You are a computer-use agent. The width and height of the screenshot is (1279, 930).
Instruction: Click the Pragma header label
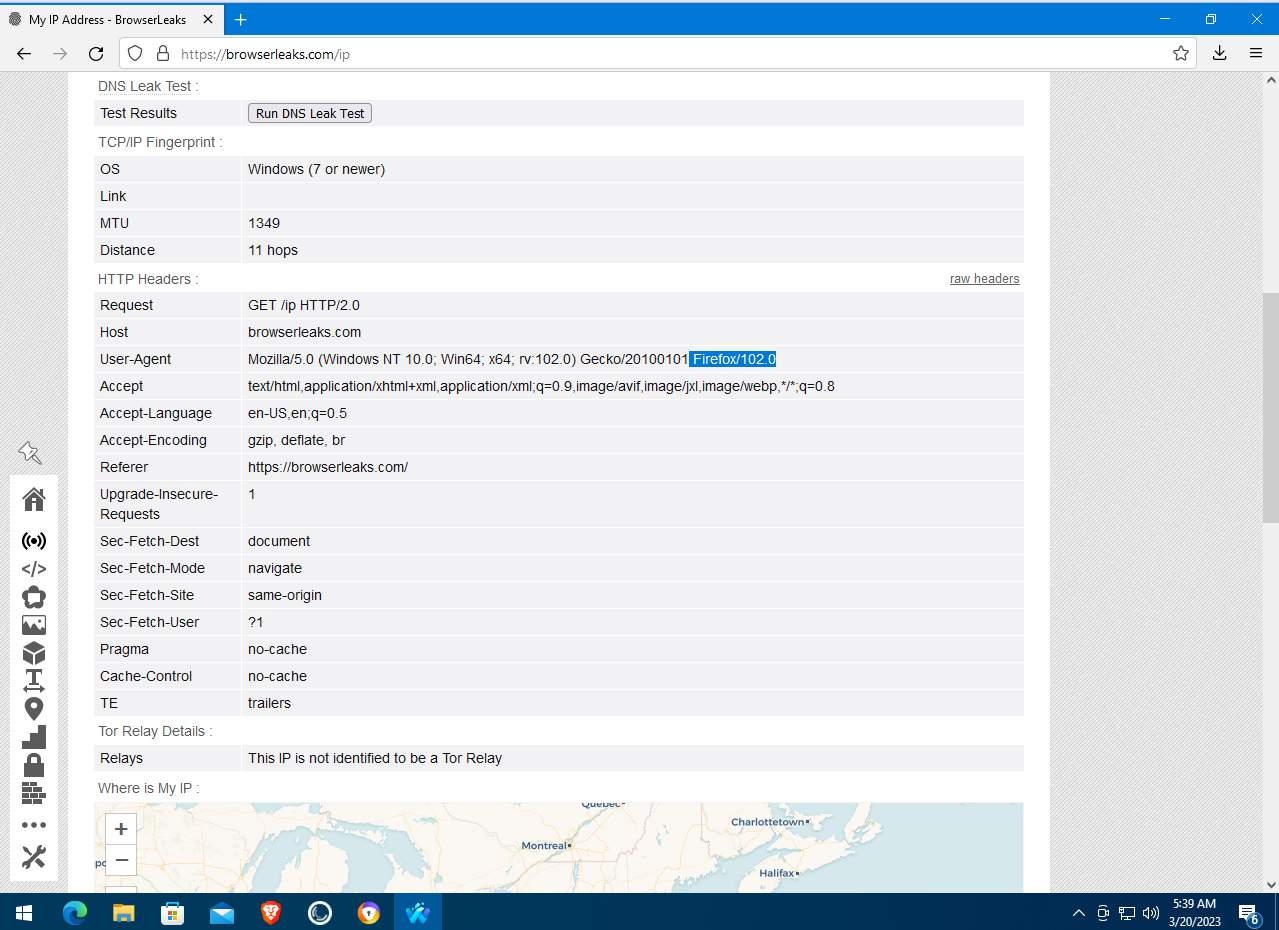[124, 649]
